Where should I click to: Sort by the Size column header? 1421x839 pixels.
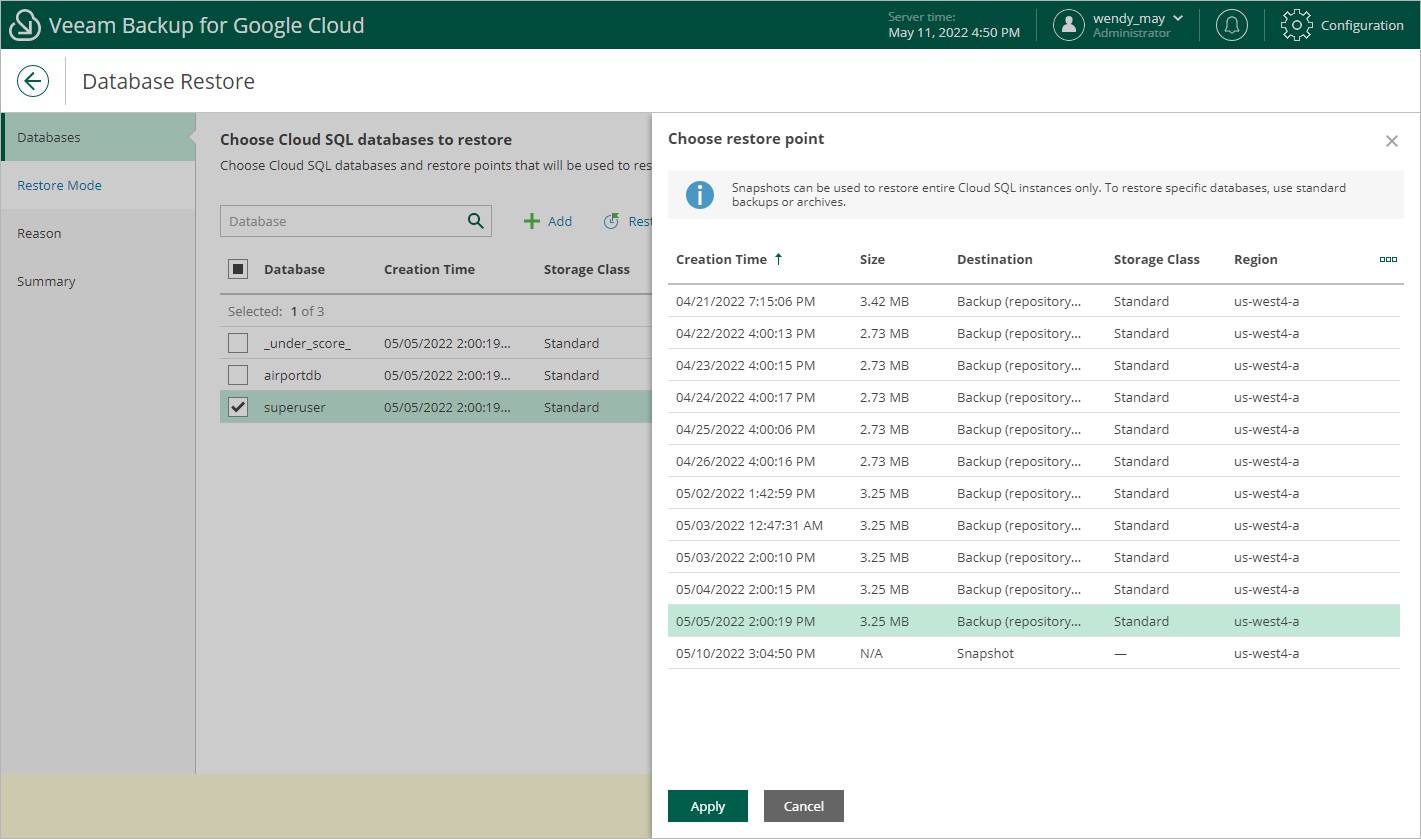coord(872,259)
